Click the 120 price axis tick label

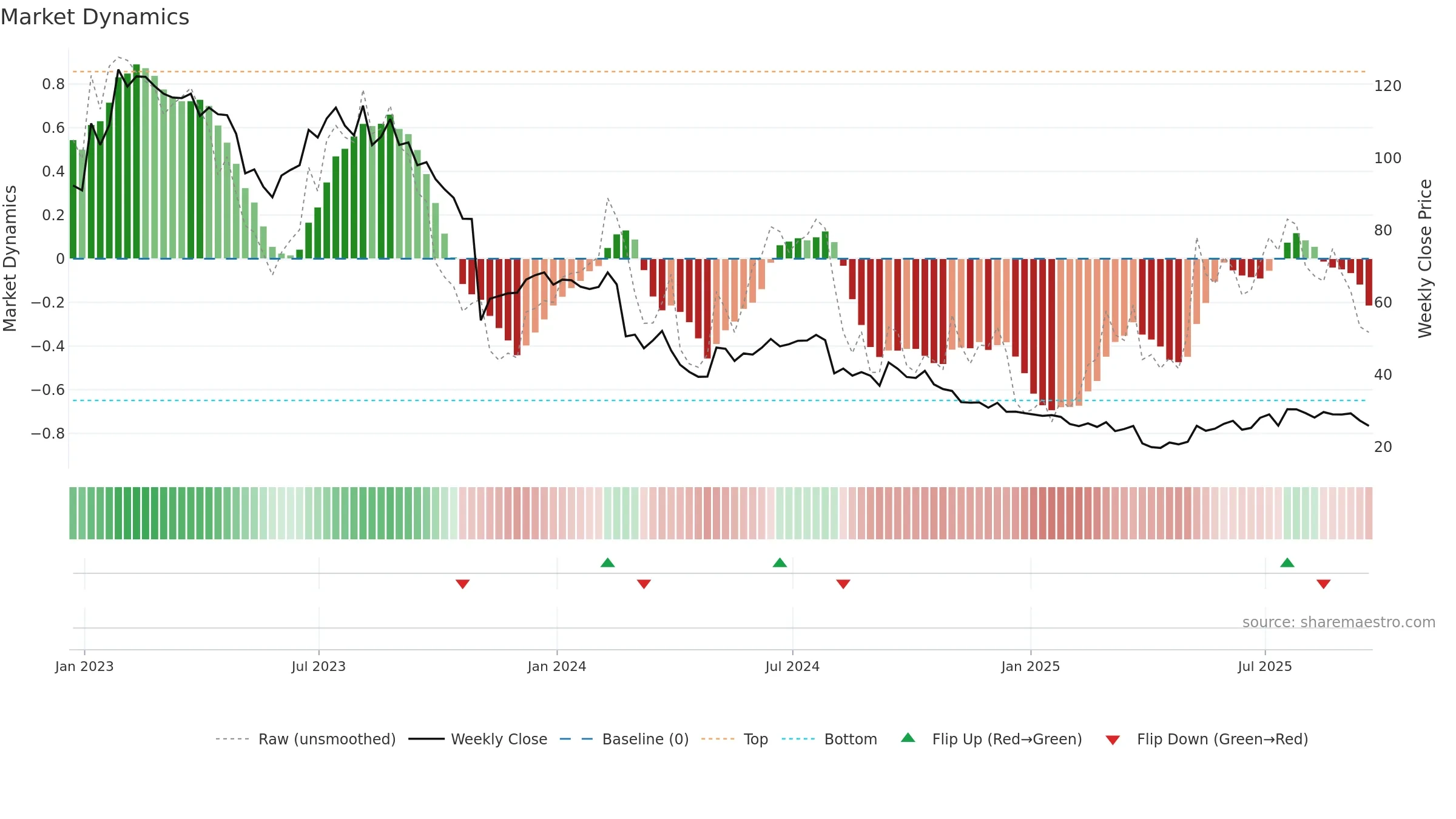pos(1388,86)
